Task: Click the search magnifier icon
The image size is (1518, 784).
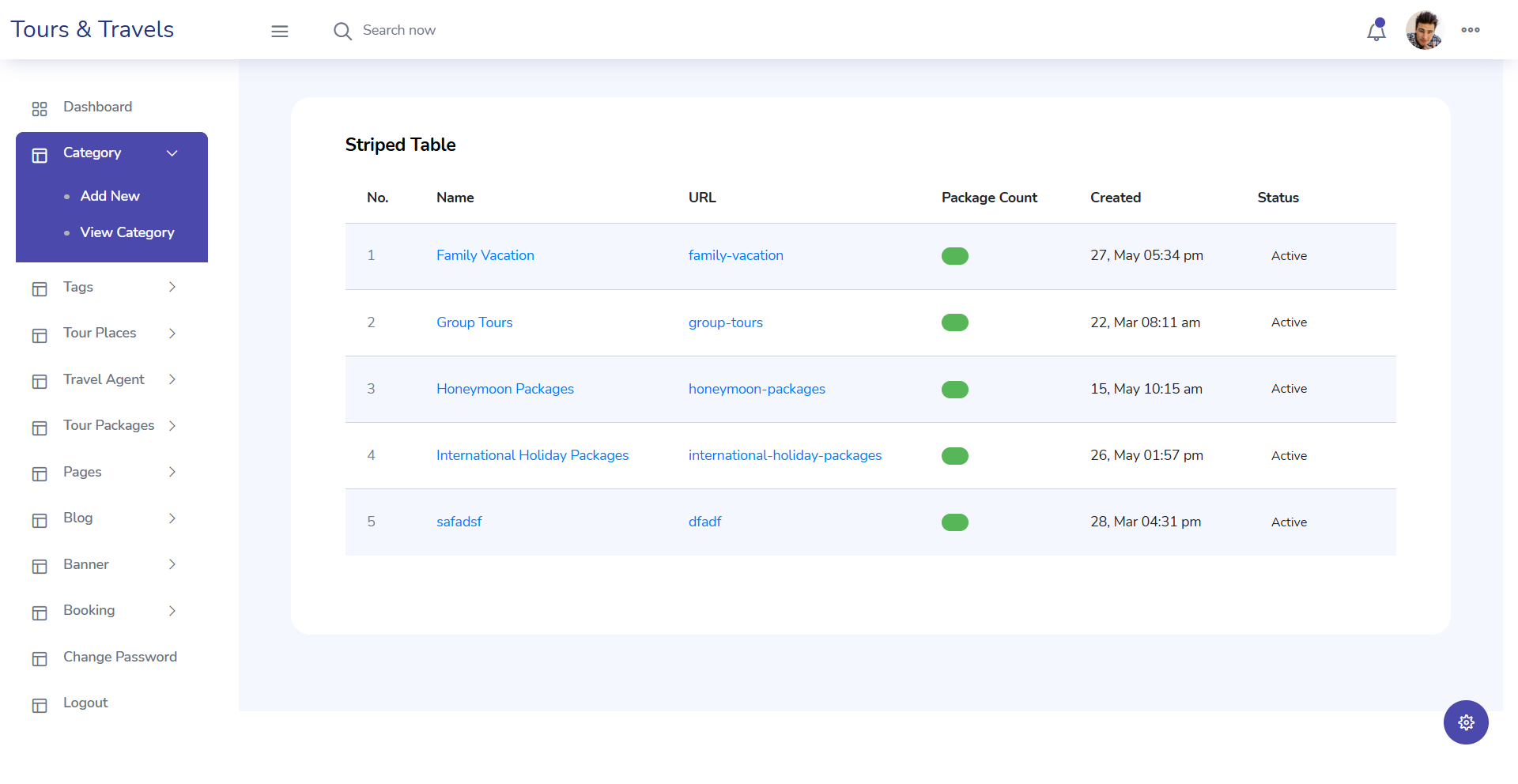Action: [342, 31]
